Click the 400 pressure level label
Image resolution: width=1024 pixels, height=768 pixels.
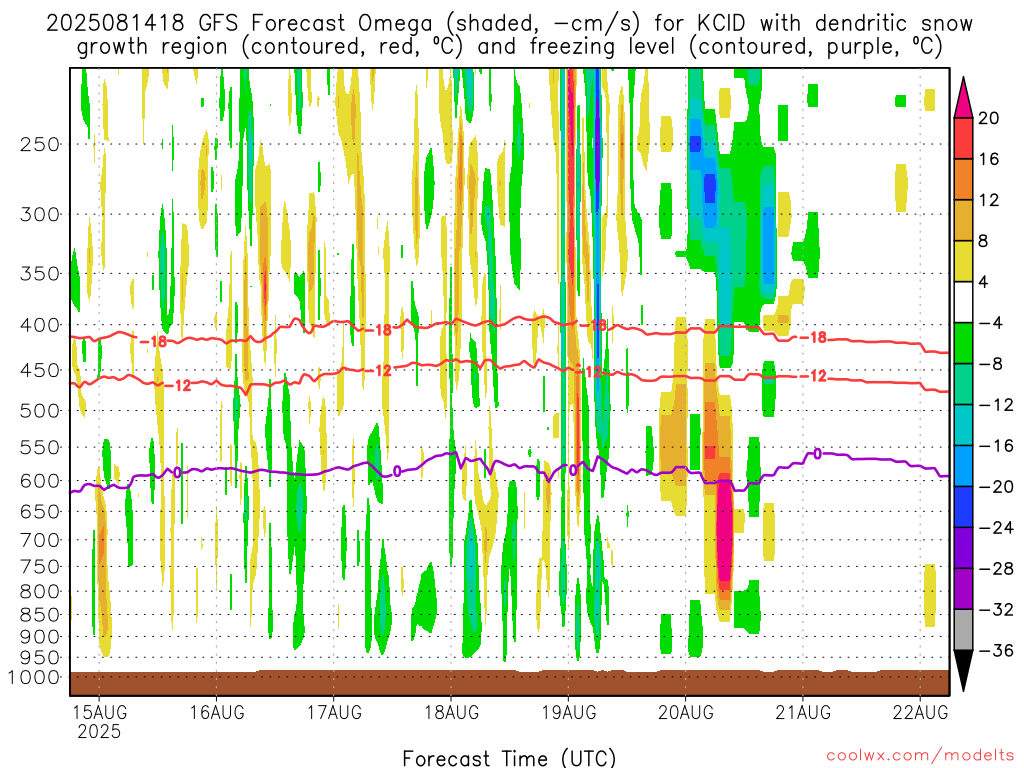40,325
